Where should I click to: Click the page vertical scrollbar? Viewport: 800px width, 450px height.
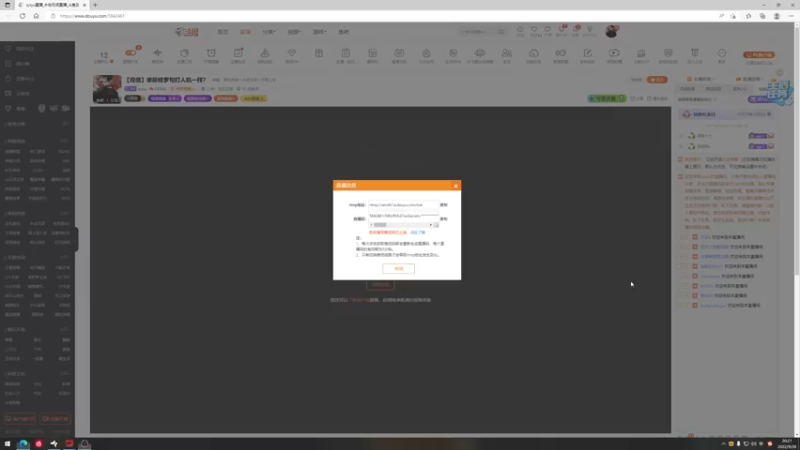tap(797, 153)
